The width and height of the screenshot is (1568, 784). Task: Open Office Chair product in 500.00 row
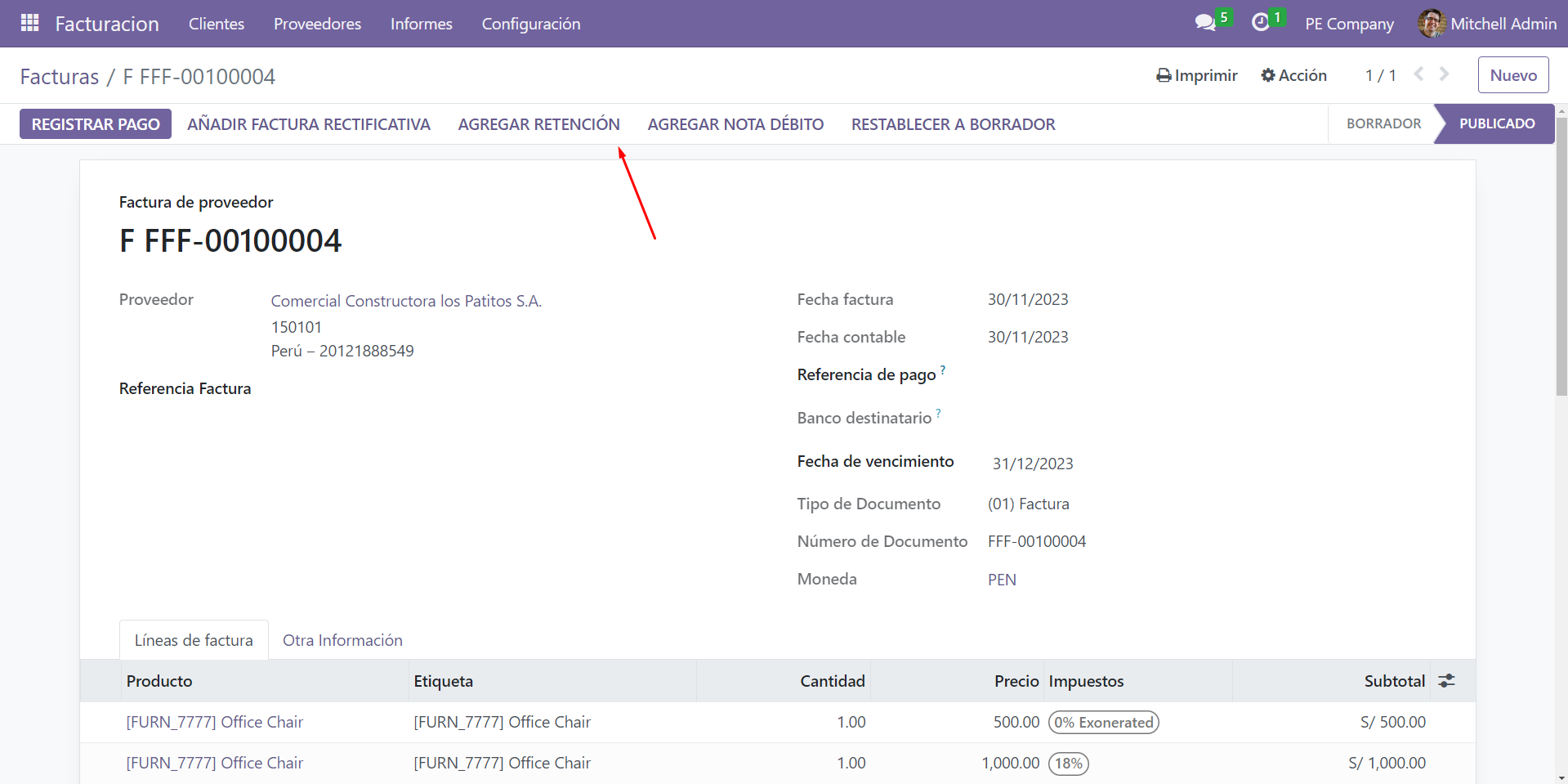click(215, 722)
